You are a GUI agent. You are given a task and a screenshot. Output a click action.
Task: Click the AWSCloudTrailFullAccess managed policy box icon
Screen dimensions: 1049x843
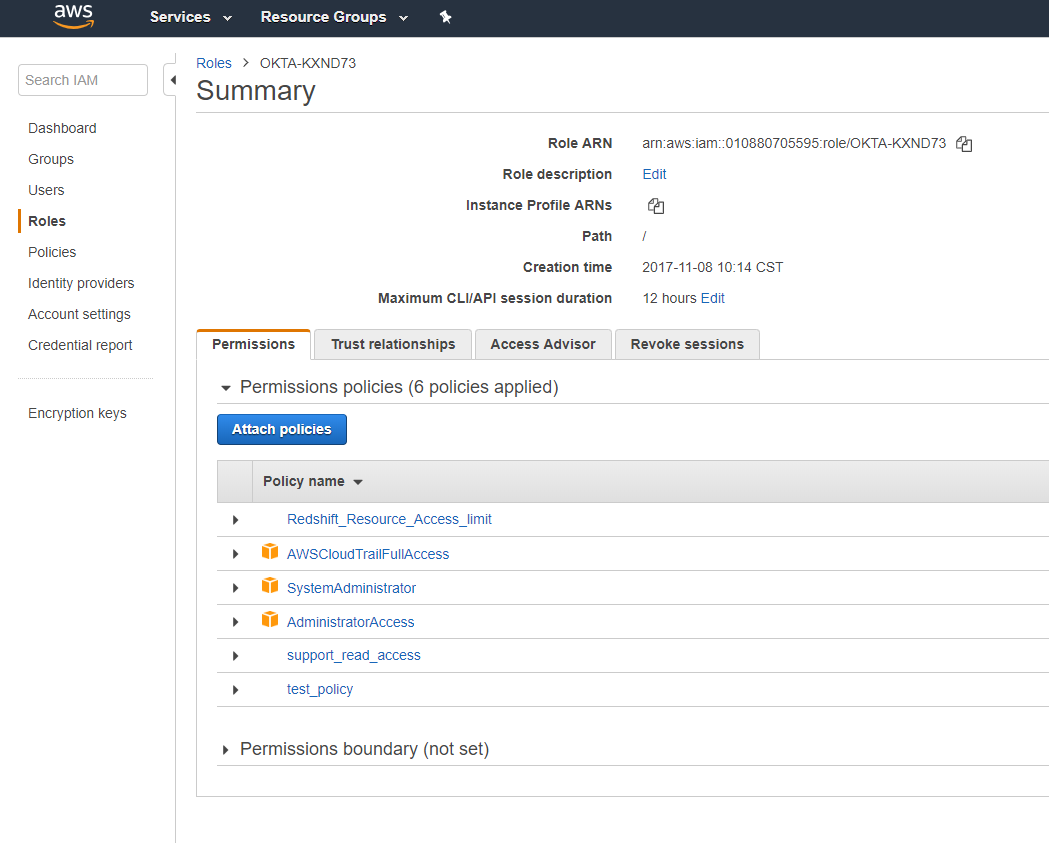click(x=270, y=552)
